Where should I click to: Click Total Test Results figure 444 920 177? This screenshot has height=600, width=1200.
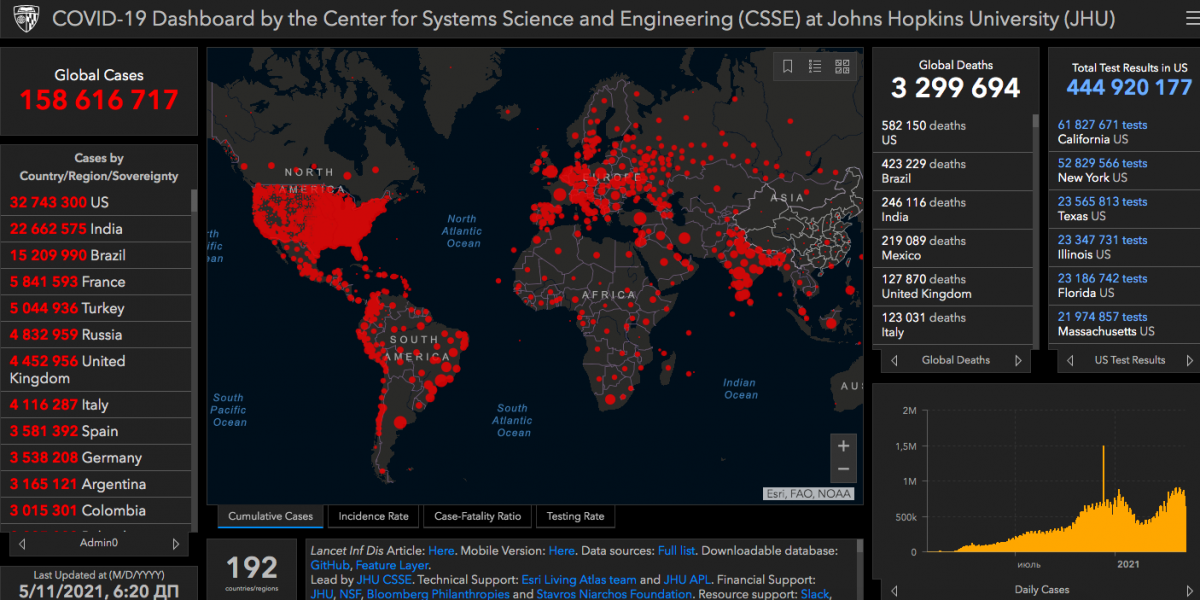point(1129,87)
